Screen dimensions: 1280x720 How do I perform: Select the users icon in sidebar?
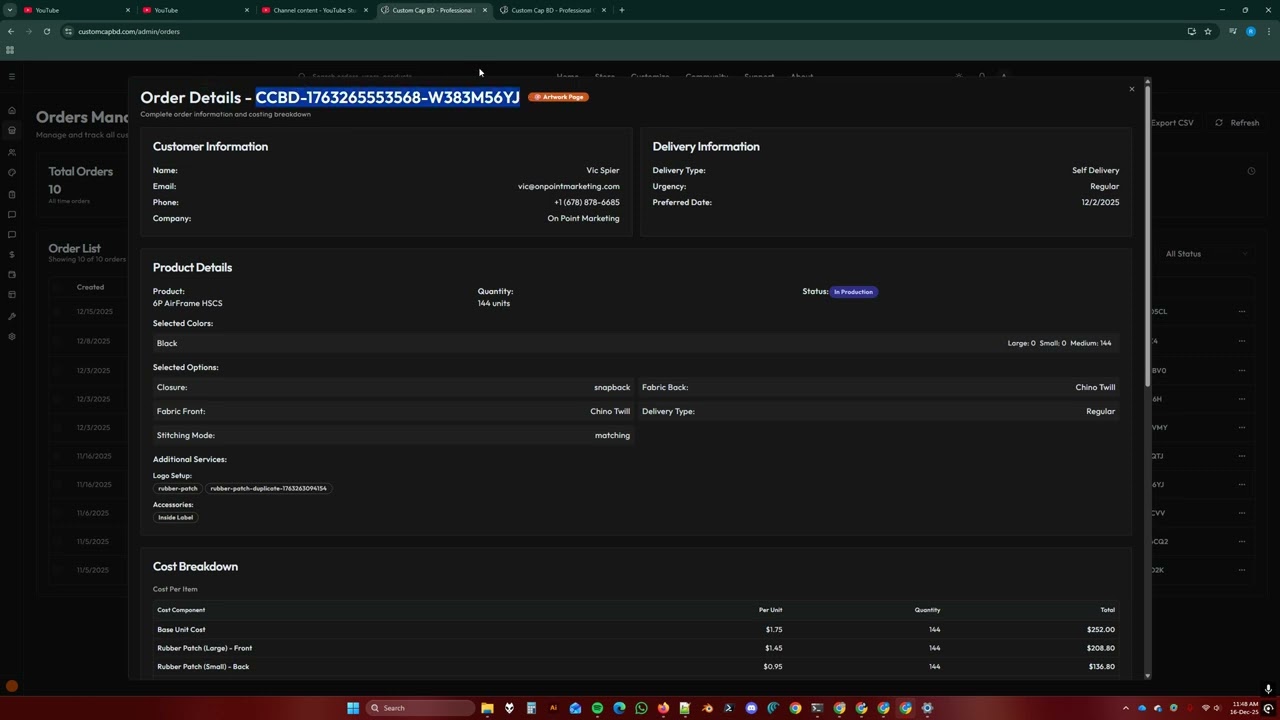12,152
